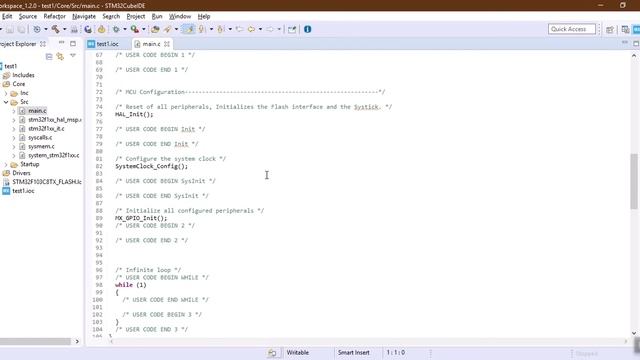Click the Collapse All icon in Project Explorer
The height and width of the screenshot is (360, 640).
click(49, 56)
